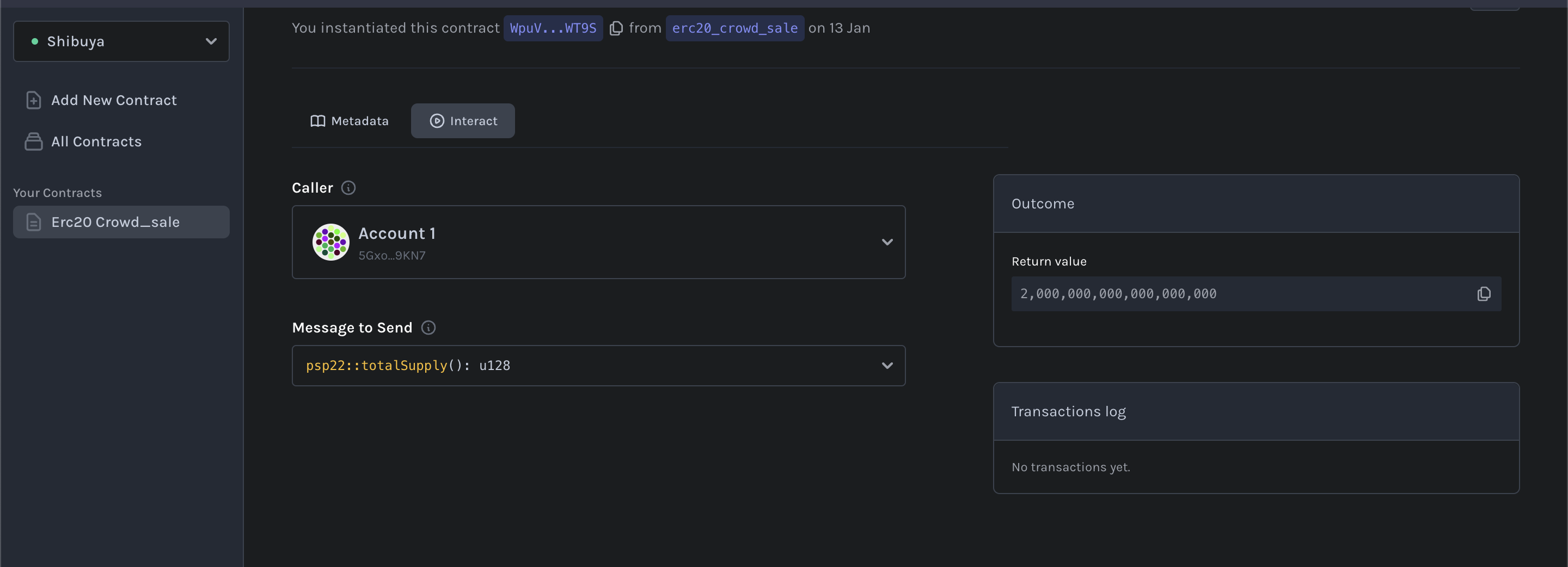Show Caller info tooltip icon
1568x567 pixels.
[x=348, y=188]
